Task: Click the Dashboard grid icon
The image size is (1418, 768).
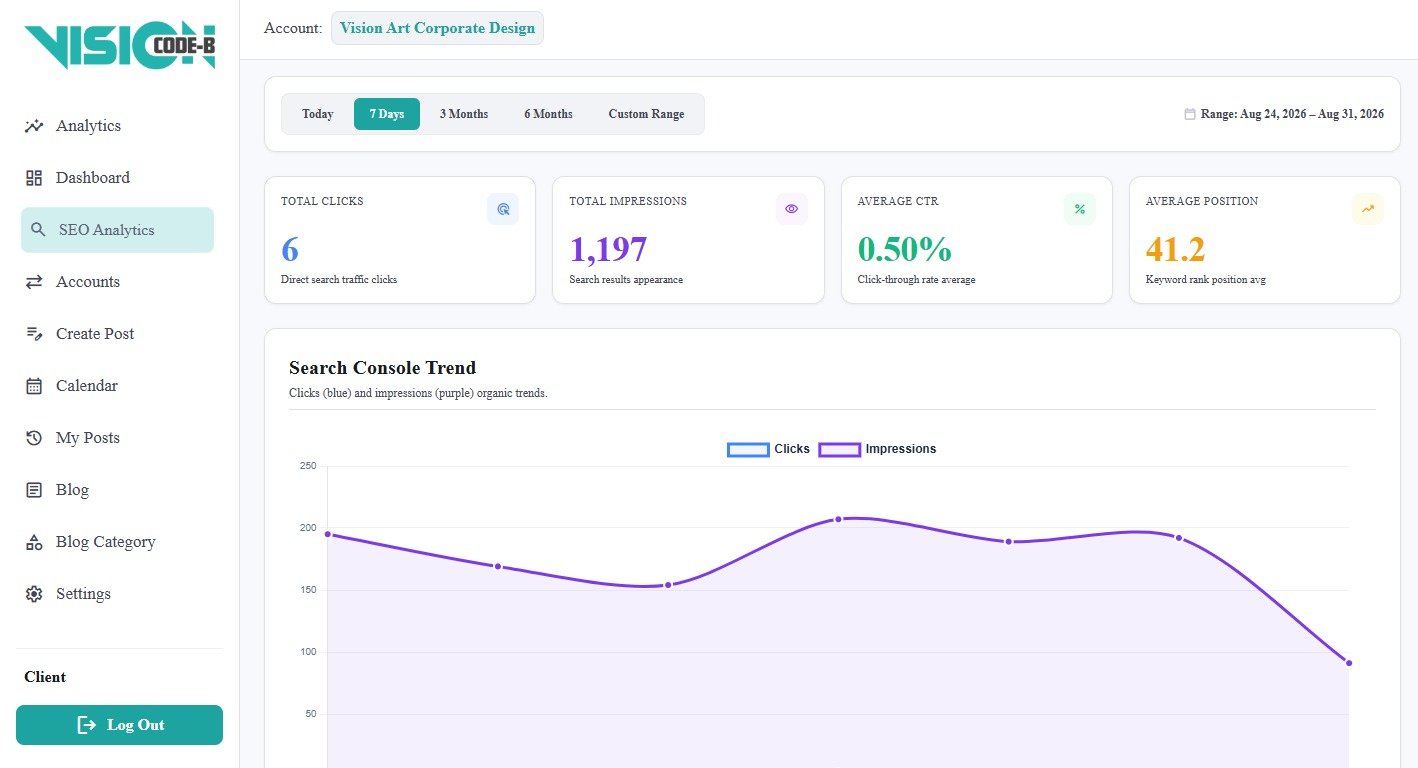Action: pyautogui.click(x=34, y=178)
